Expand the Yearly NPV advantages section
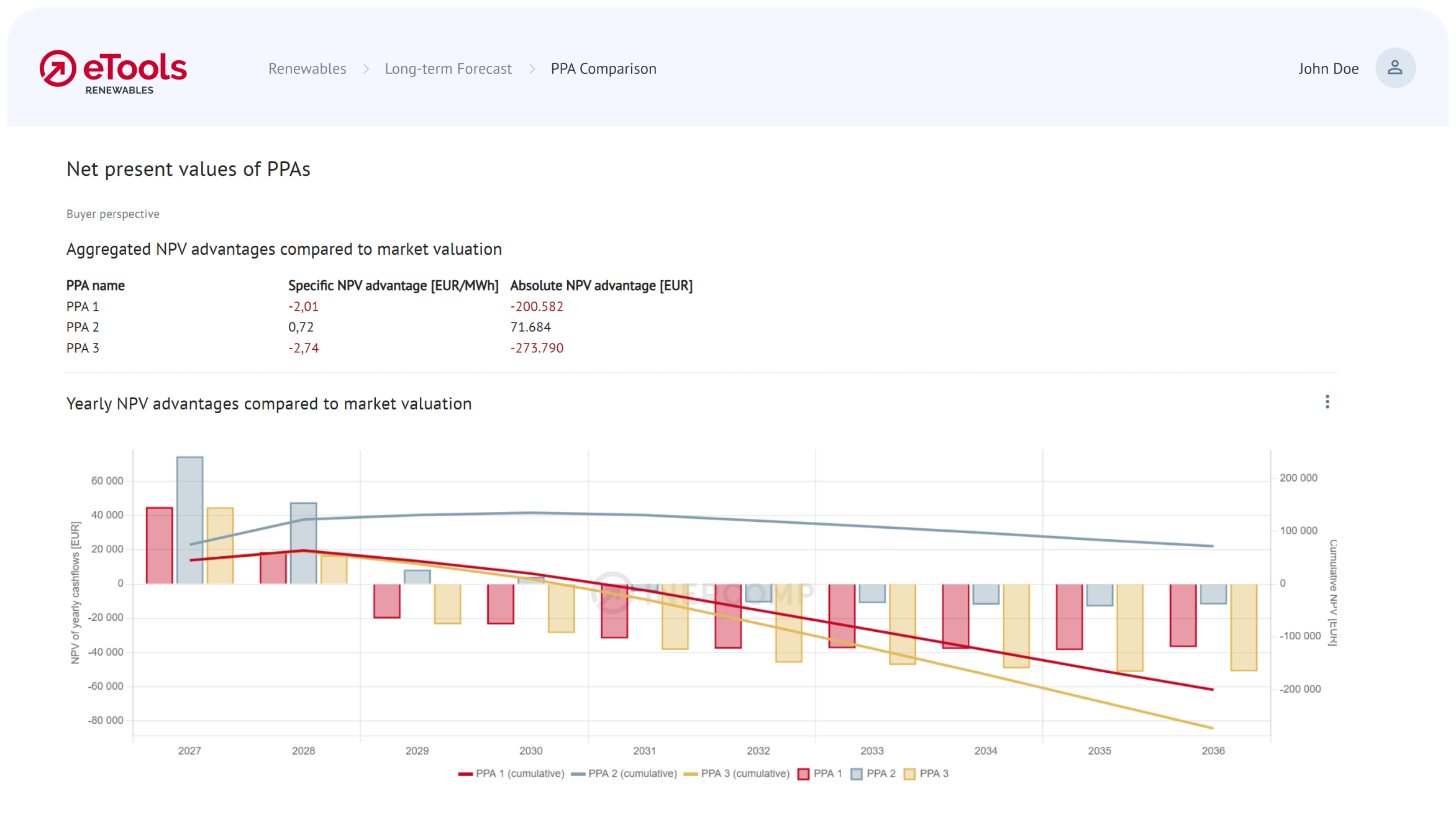This screenshot has height=827, width=1456. coord(268,403)
